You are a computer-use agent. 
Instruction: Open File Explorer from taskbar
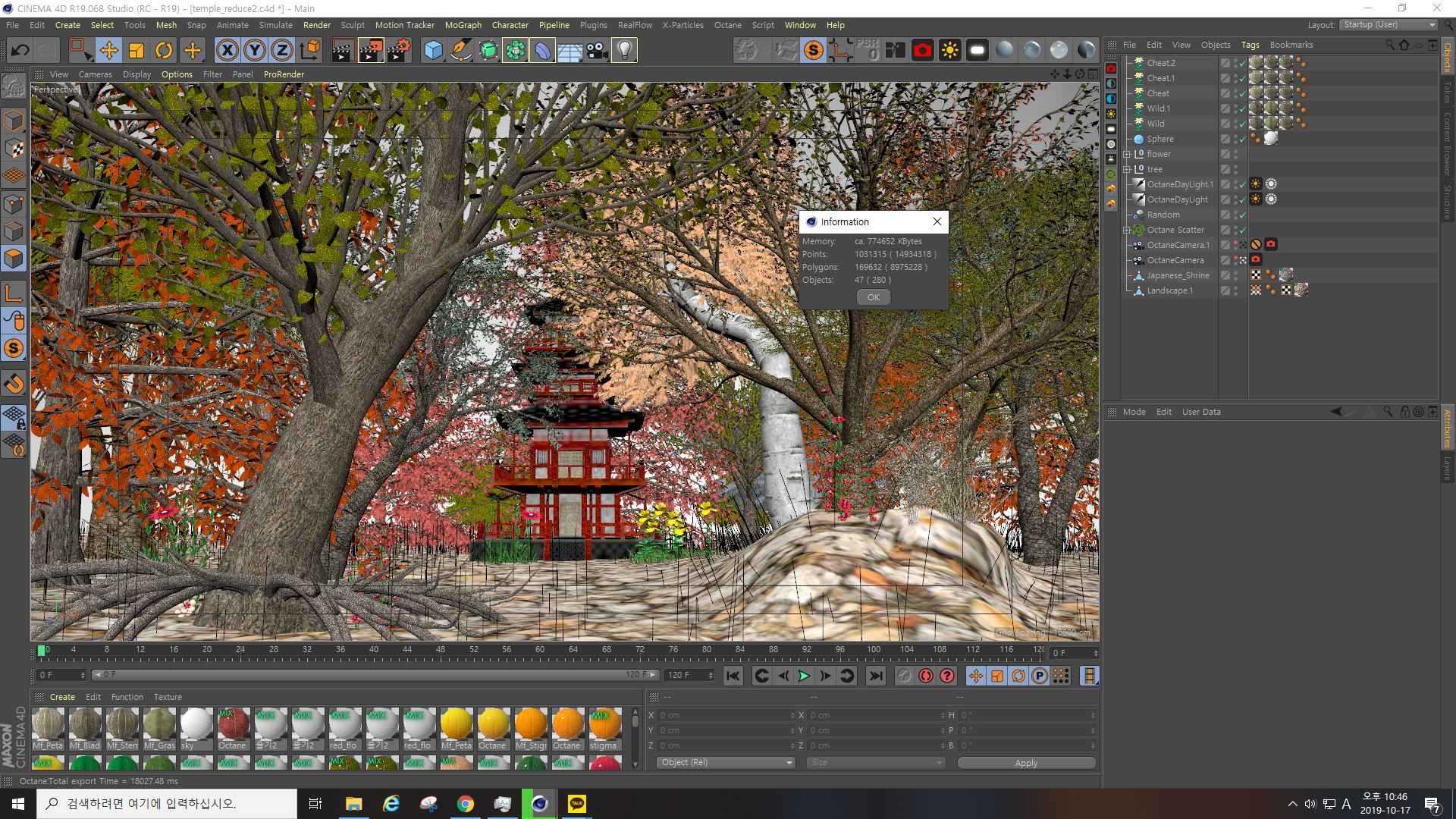353,804
